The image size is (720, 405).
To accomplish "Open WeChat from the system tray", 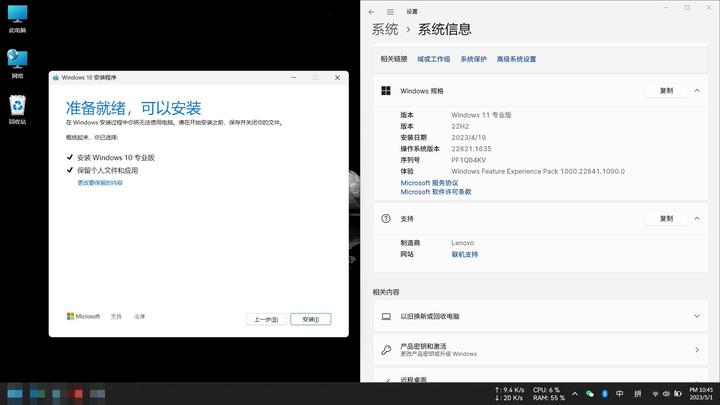I will pos(590,394).
